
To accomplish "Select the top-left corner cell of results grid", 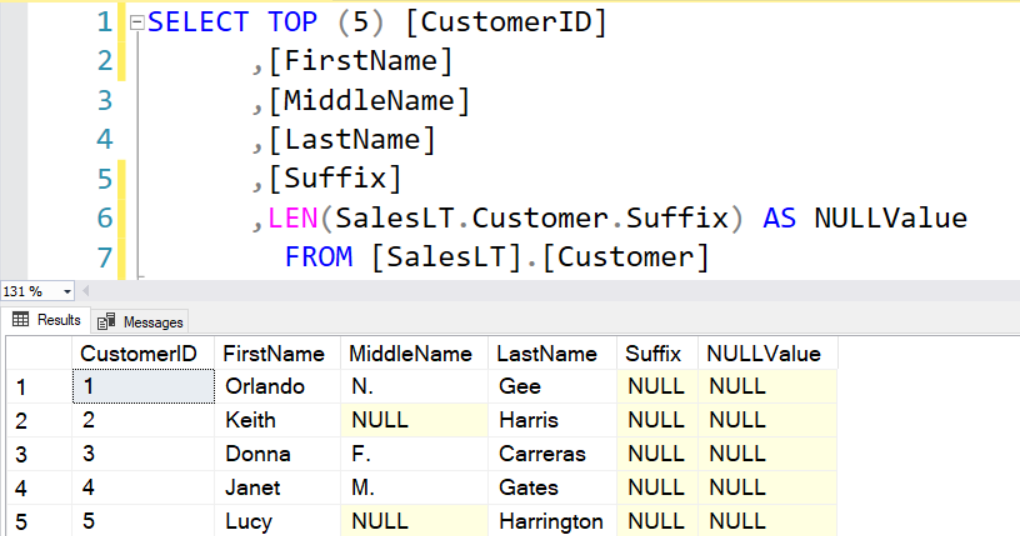I will click(39, 353).
